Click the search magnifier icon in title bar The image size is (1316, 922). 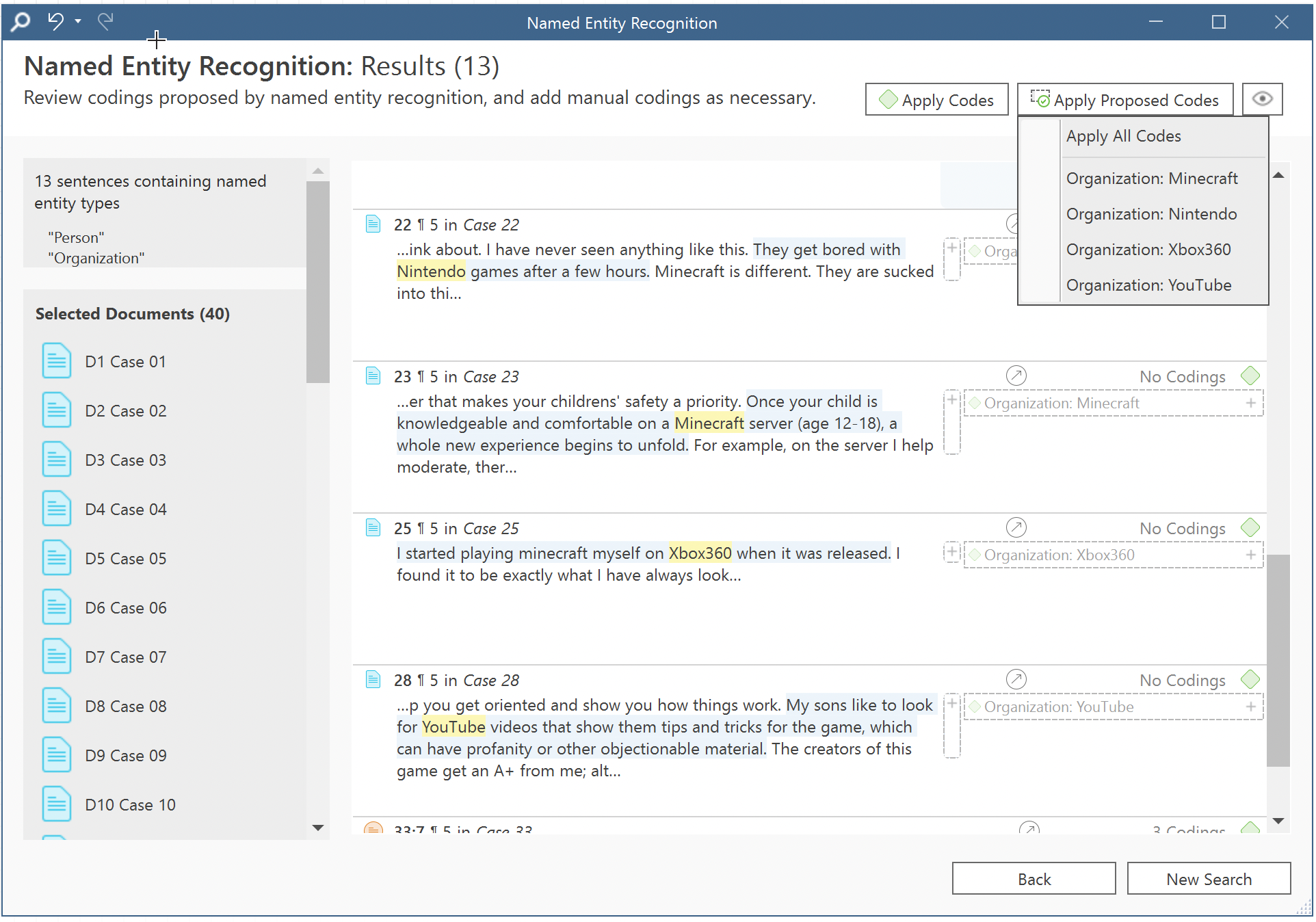[21, 22]
